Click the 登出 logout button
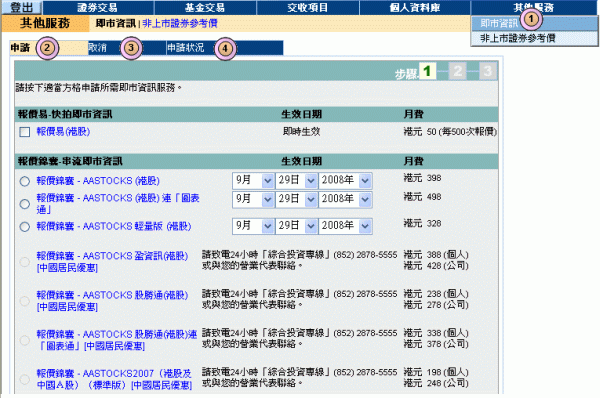This screenshot has height=398, width=600. point(22,7)
